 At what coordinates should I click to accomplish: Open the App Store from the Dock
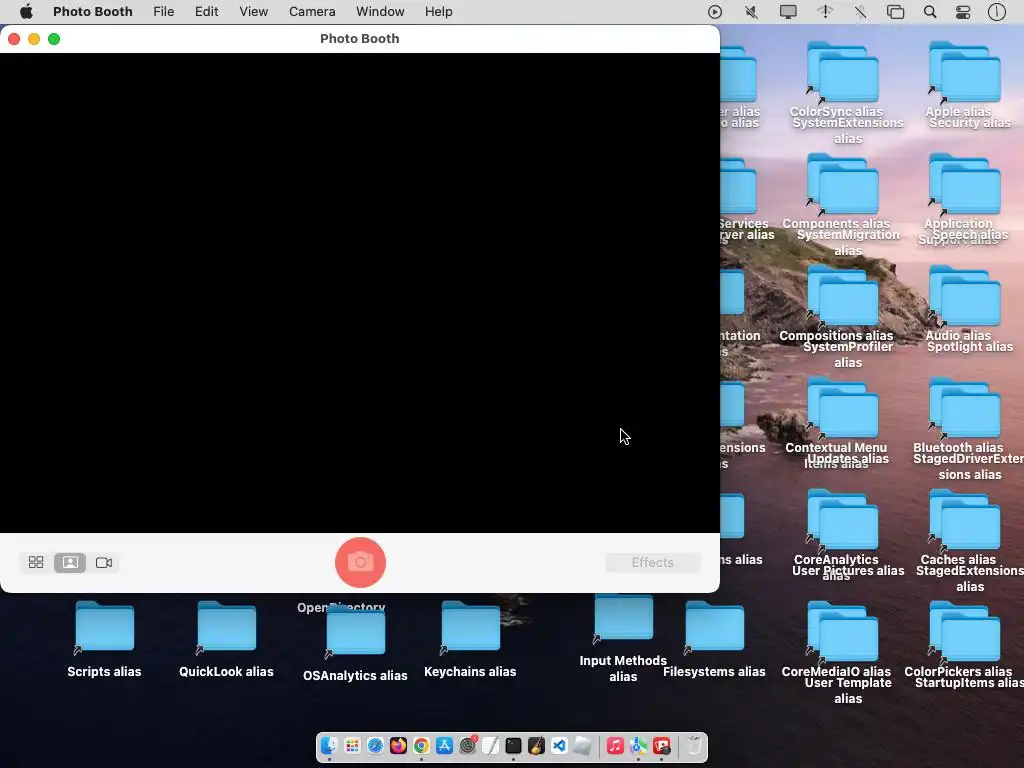444,745
